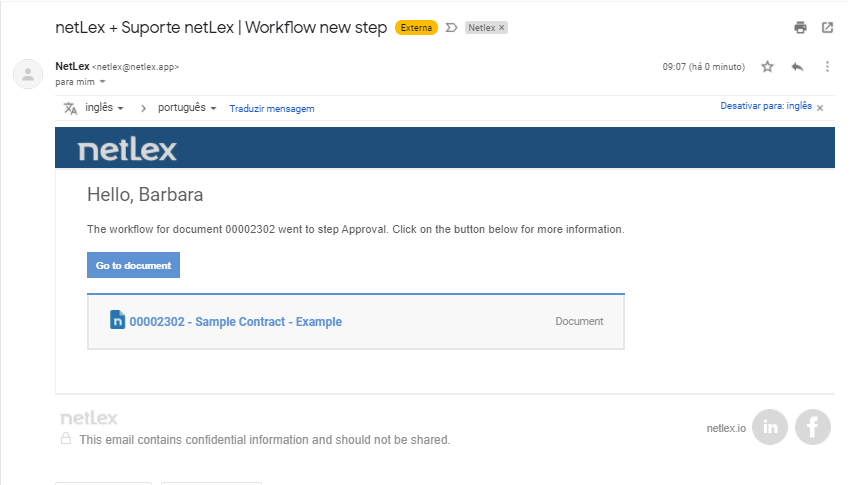Click the workflow step Approval message text

pos(355,229)
